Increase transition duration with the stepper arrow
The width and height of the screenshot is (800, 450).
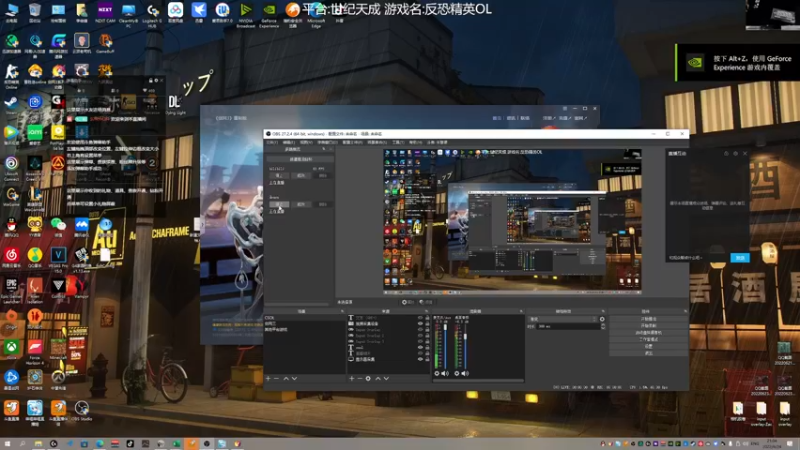(x=603, y=325)
